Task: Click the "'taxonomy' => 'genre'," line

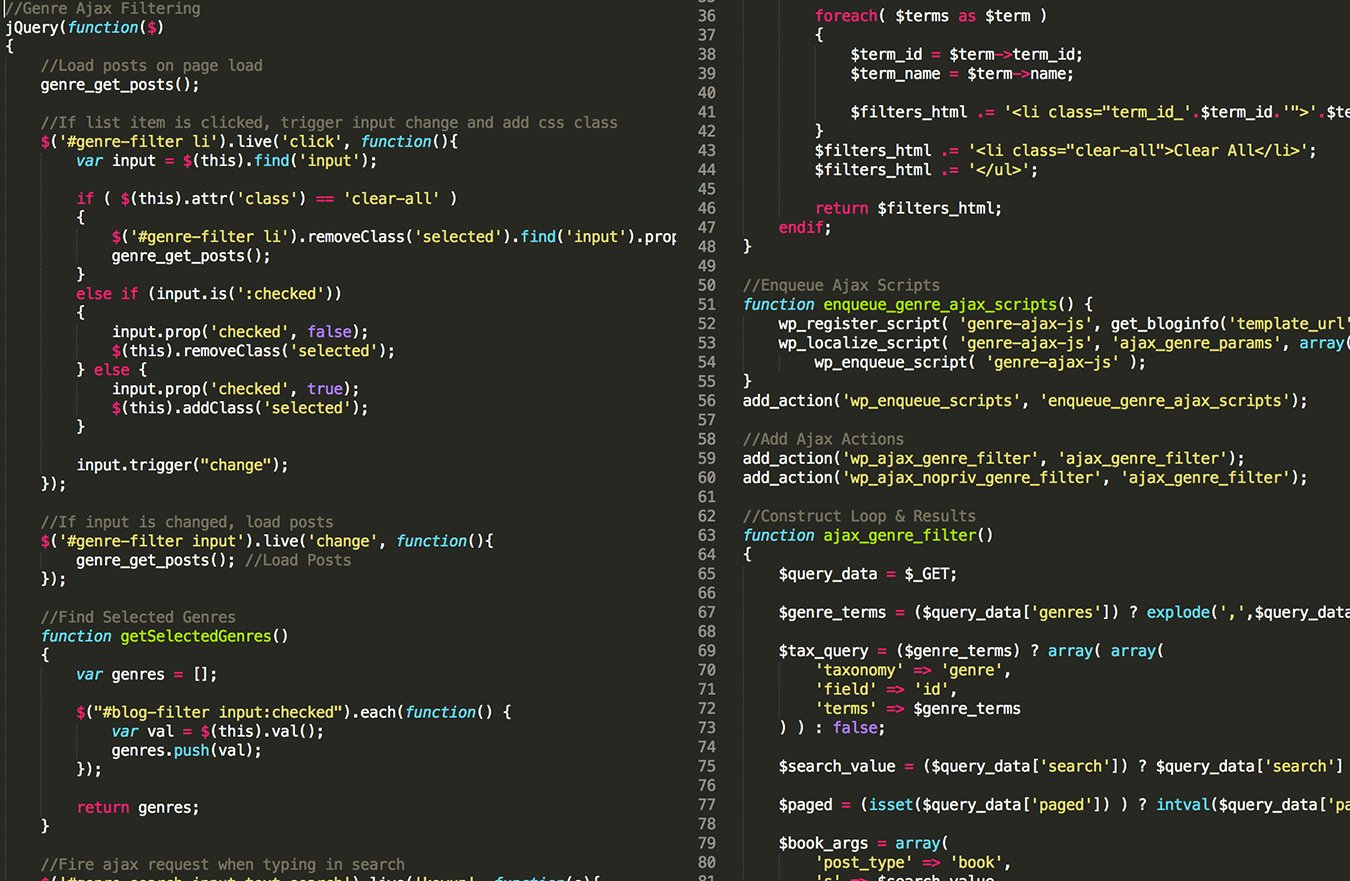Action: 913,670
